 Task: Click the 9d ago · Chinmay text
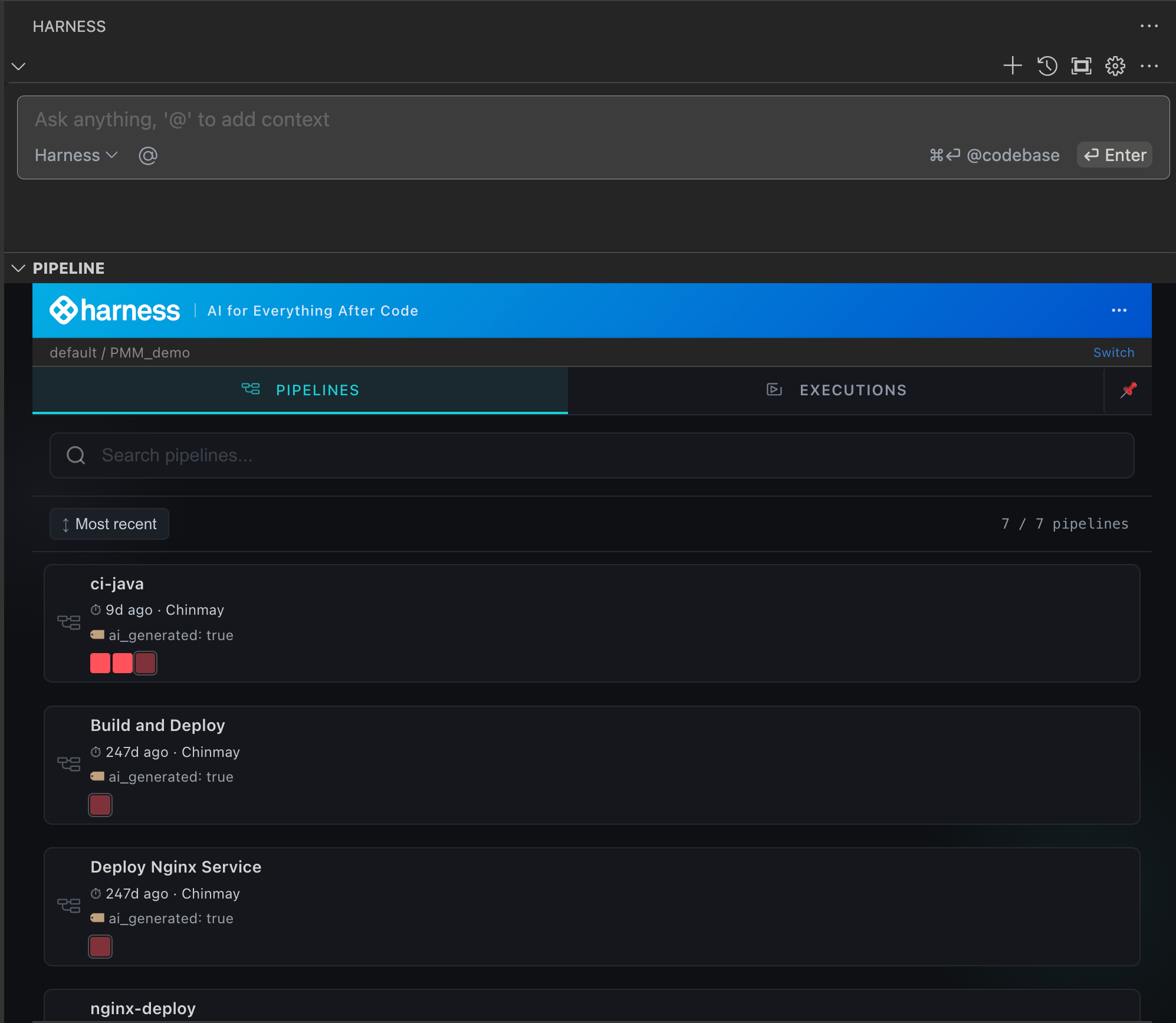pyautogui.click(x=165, y=610)
